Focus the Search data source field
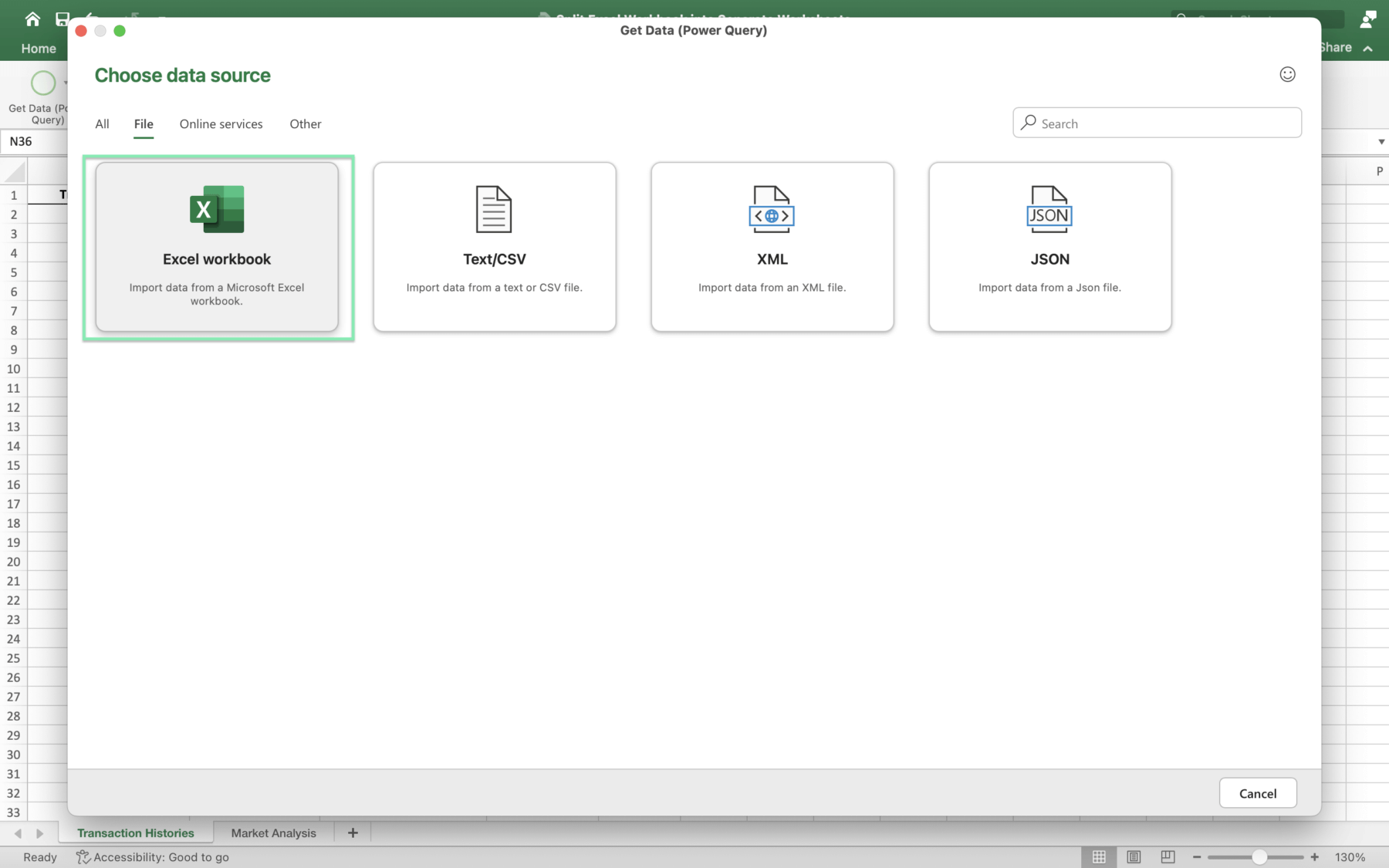 [x=1157, y=123]
